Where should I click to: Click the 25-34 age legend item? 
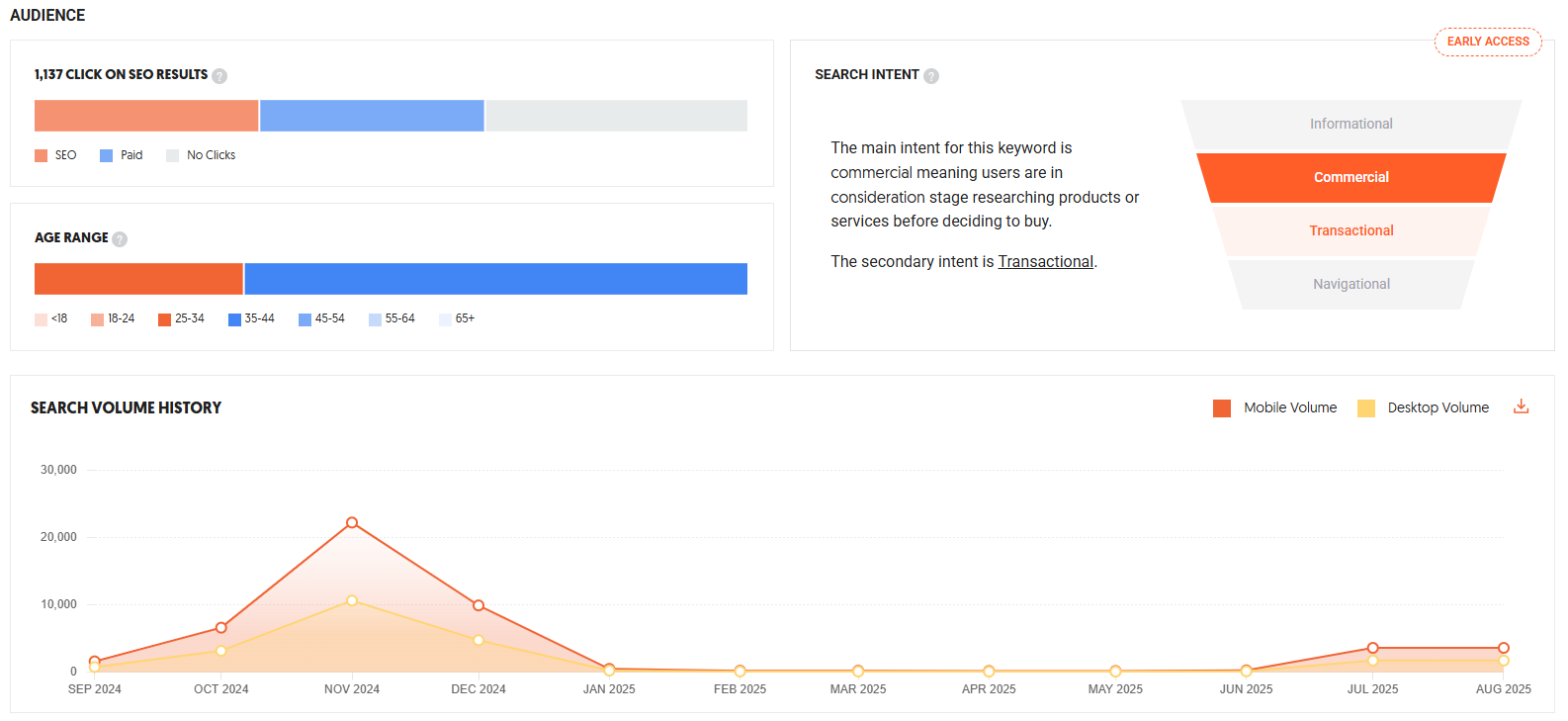pos(181,319)
